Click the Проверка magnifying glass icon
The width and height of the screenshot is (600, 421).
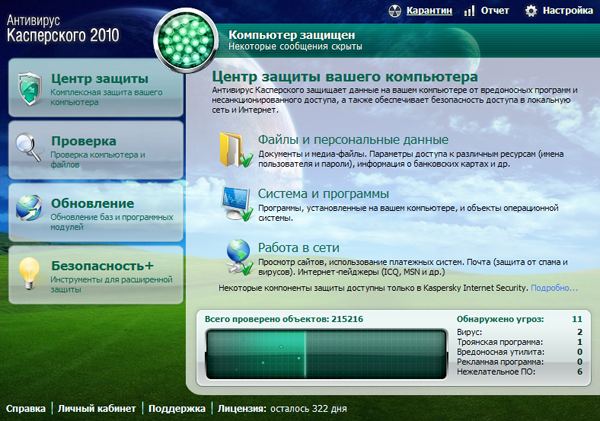[28, 147]
